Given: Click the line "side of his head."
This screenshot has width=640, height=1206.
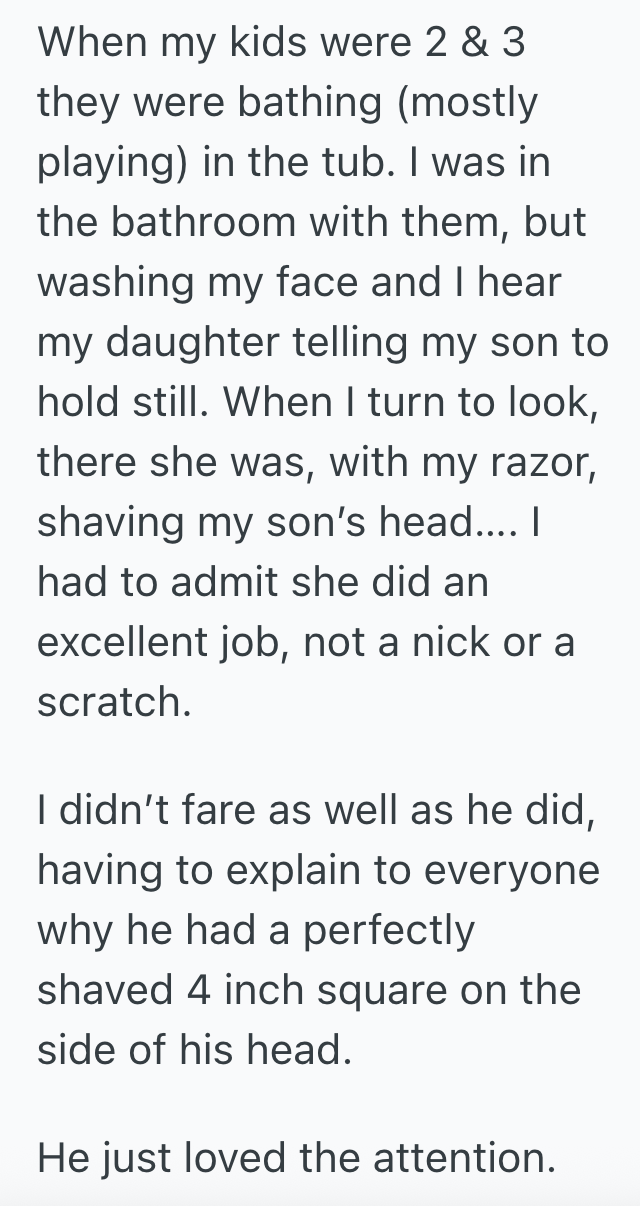Looking at the screenshot, I should pos(194,1050).
